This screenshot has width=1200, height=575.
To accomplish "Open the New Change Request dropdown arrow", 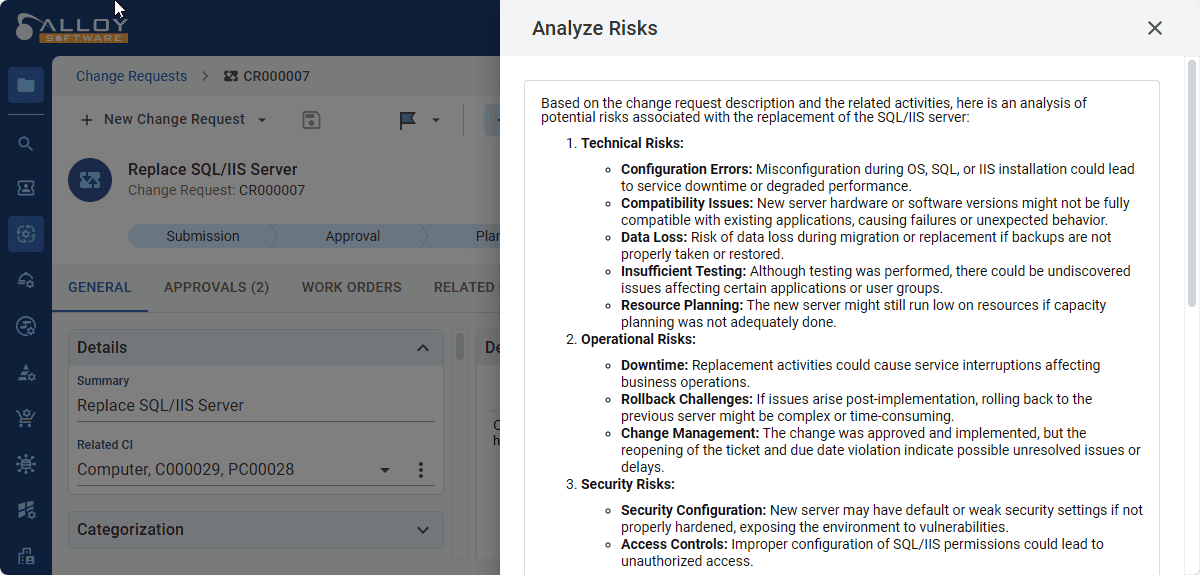I will click(262, 120).
